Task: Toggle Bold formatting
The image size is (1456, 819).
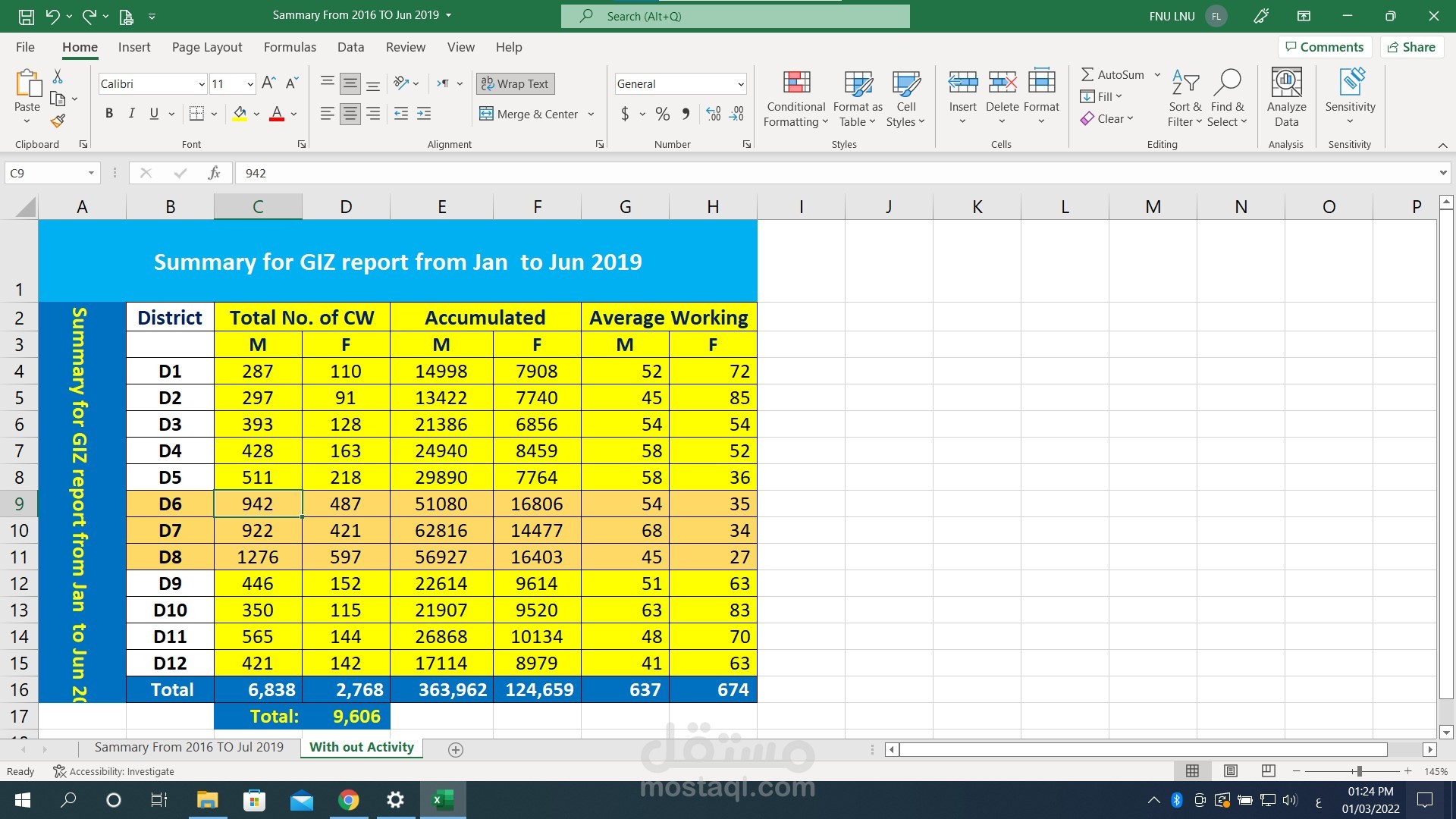Action: click(x=109, y=114)
